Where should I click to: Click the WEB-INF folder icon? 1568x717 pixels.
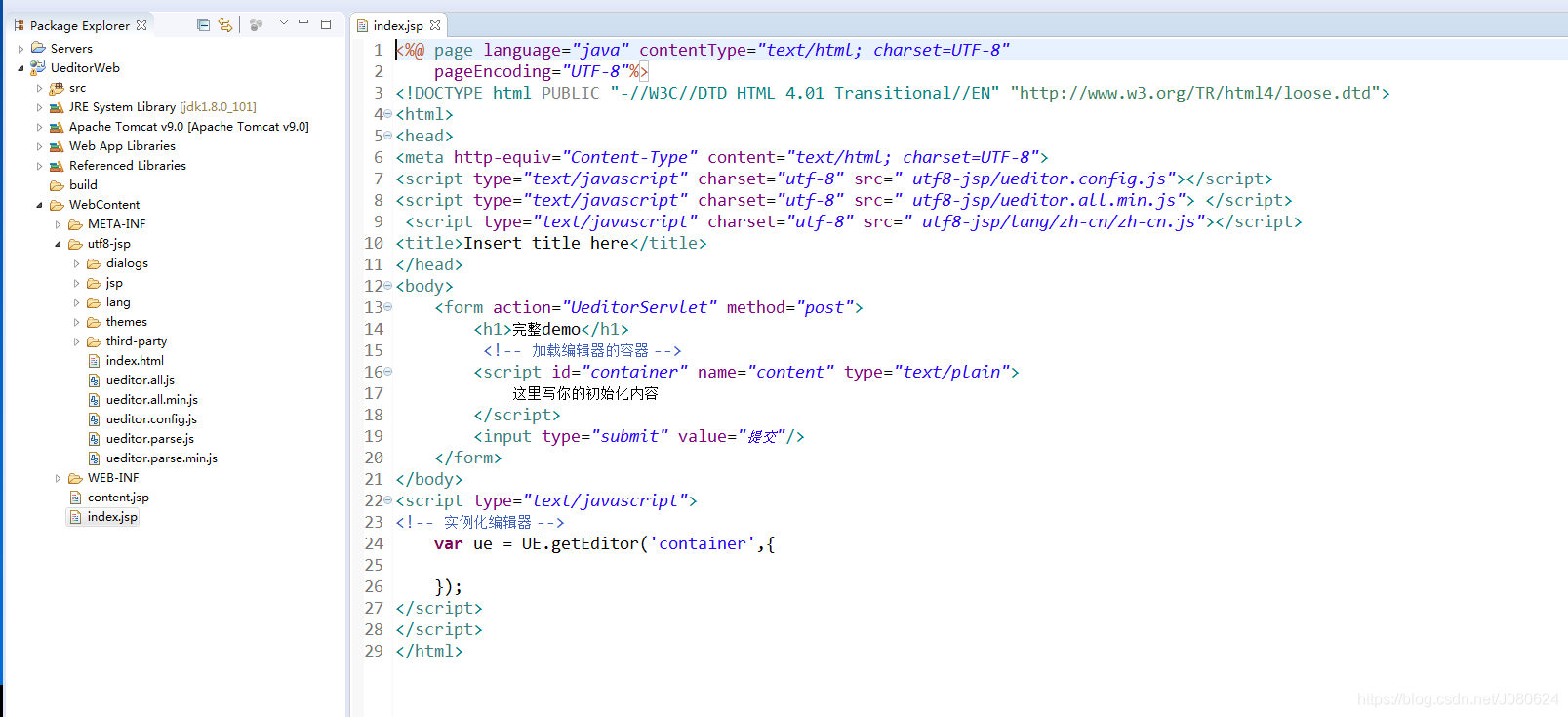click(75, 478)
